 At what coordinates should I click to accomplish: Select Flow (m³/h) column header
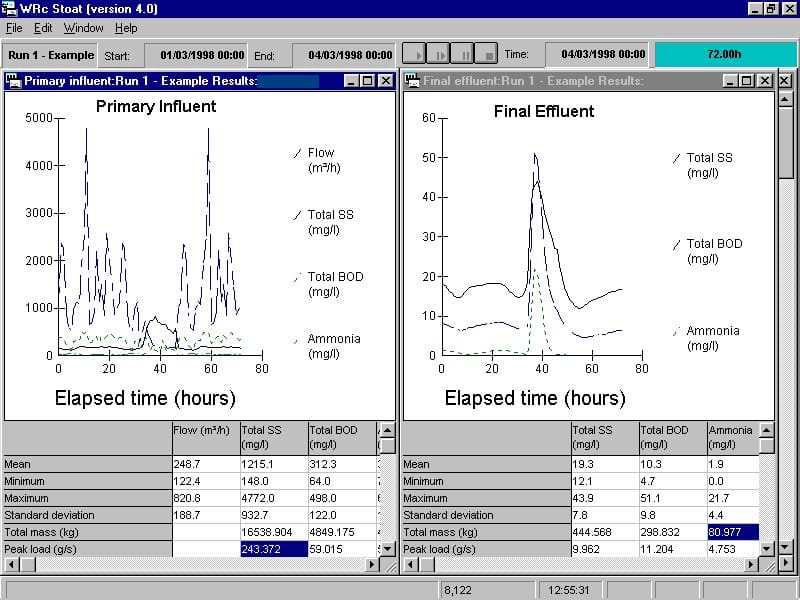pos(206,438)
